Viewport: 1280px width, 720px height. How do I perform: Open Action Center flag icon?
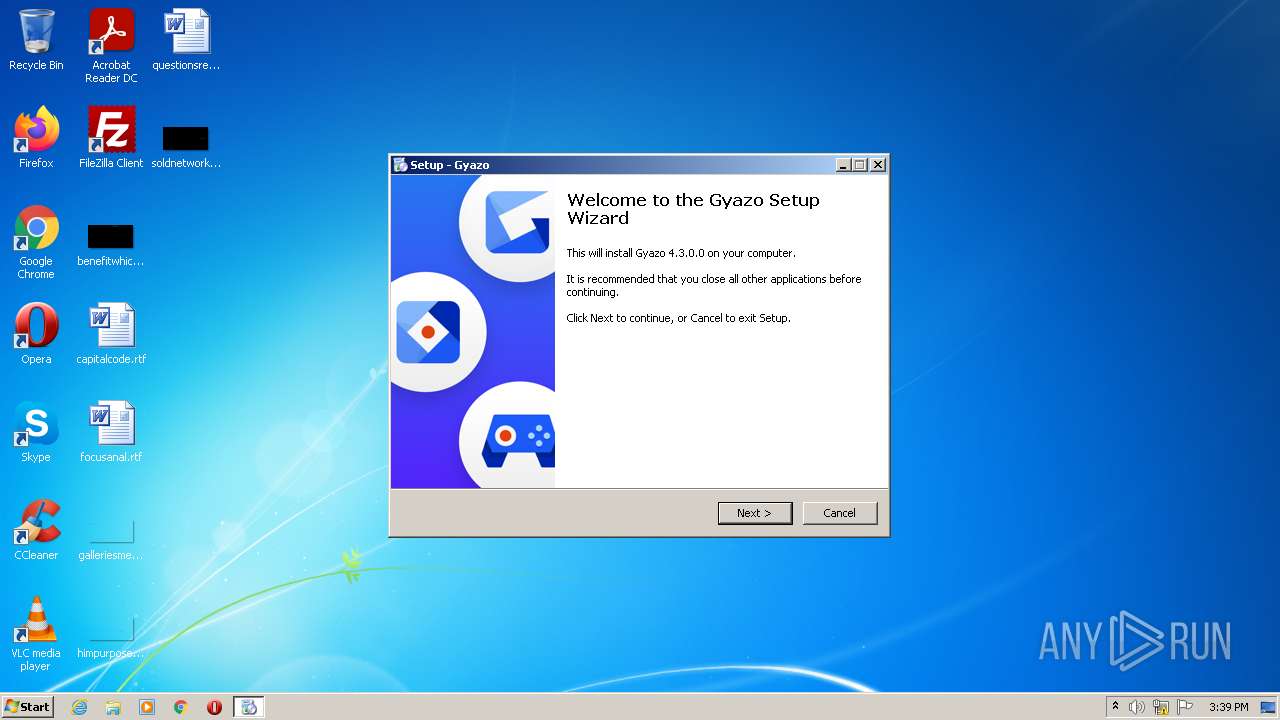1185,707
